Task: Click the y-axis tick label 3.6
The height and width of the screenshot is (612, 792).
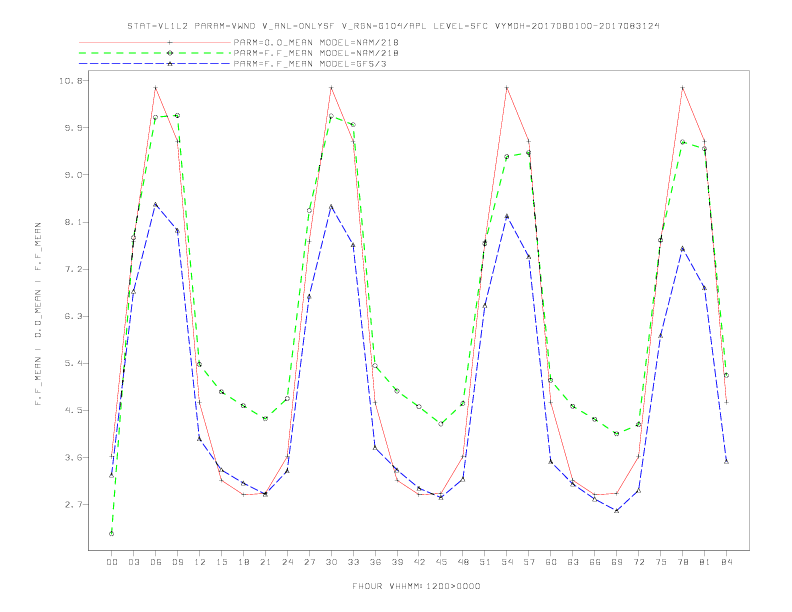Action: [x=73, y=457]
